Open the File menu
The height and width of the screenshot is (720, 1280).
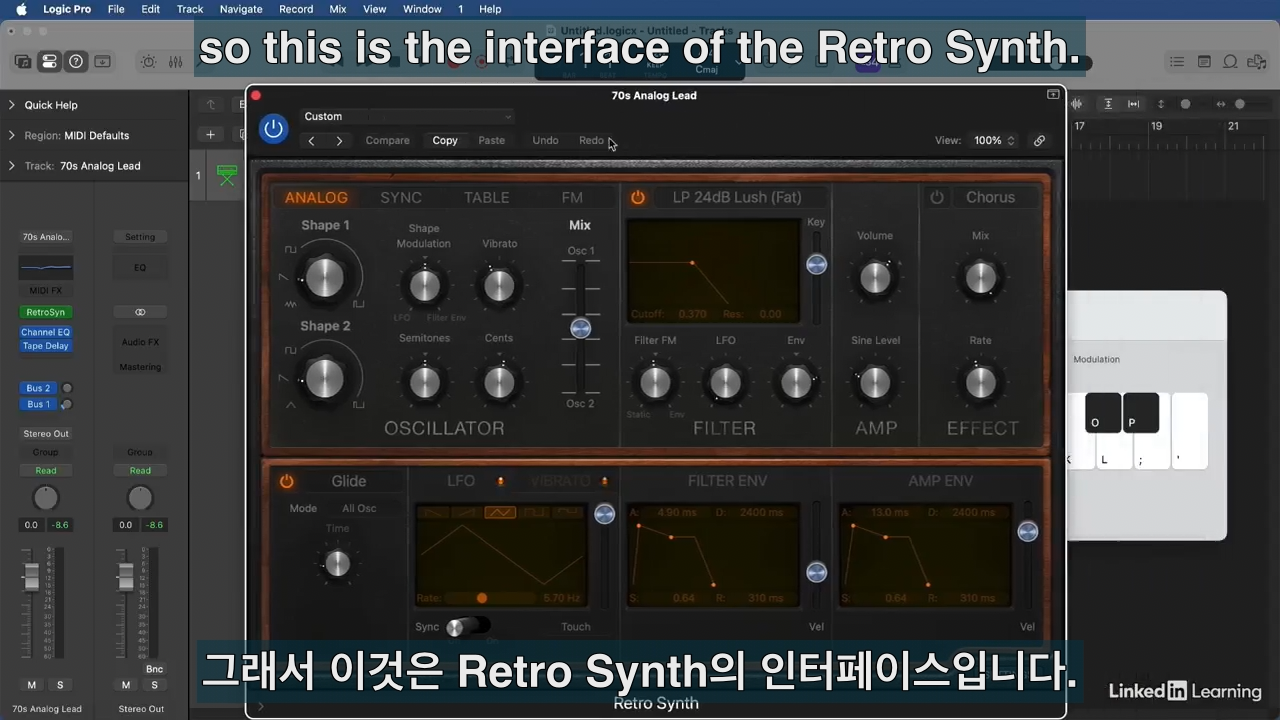tap(116, 9)
